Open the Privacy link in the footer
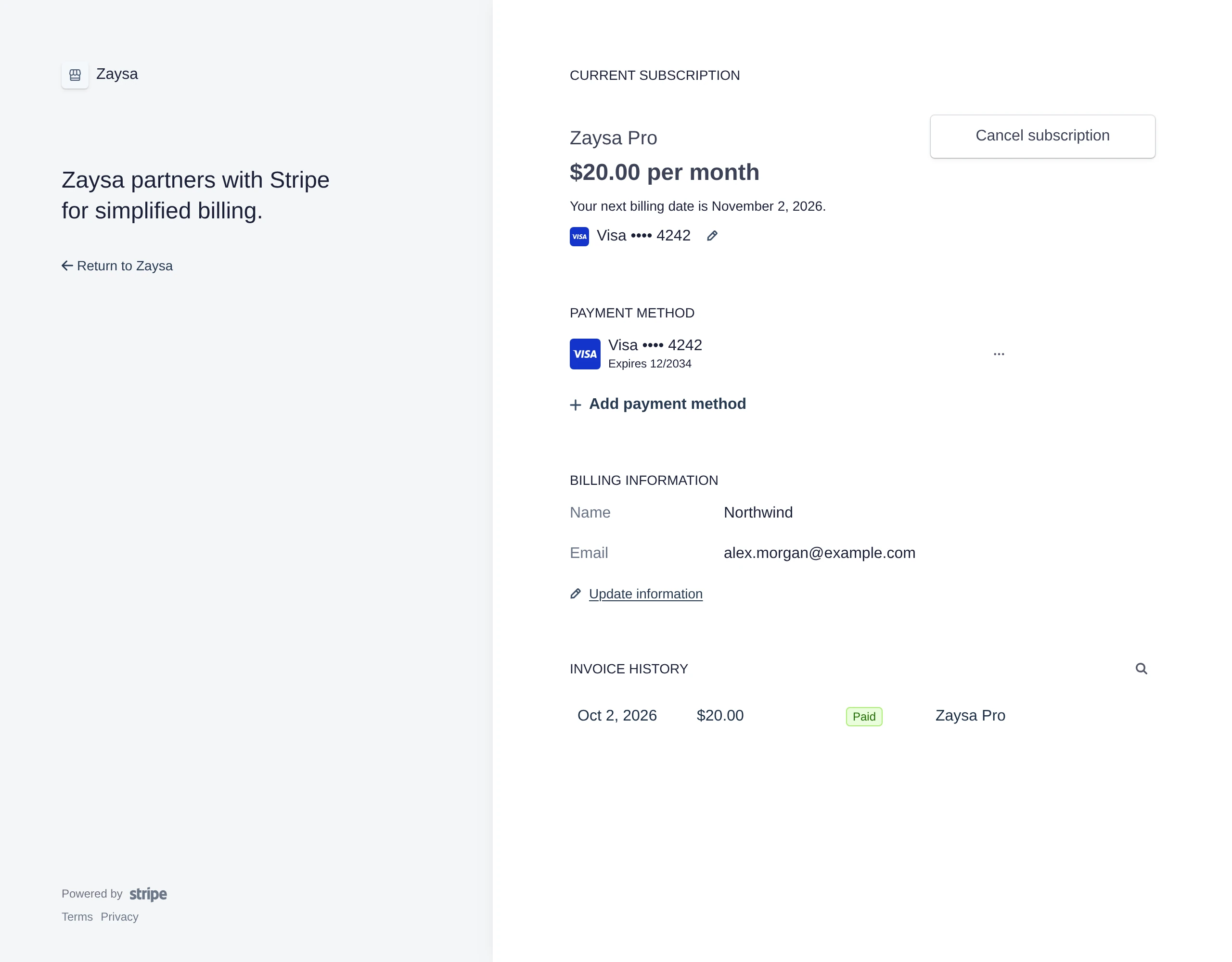The width and height of the screenshot is (1232, 962). coord(119,917)
